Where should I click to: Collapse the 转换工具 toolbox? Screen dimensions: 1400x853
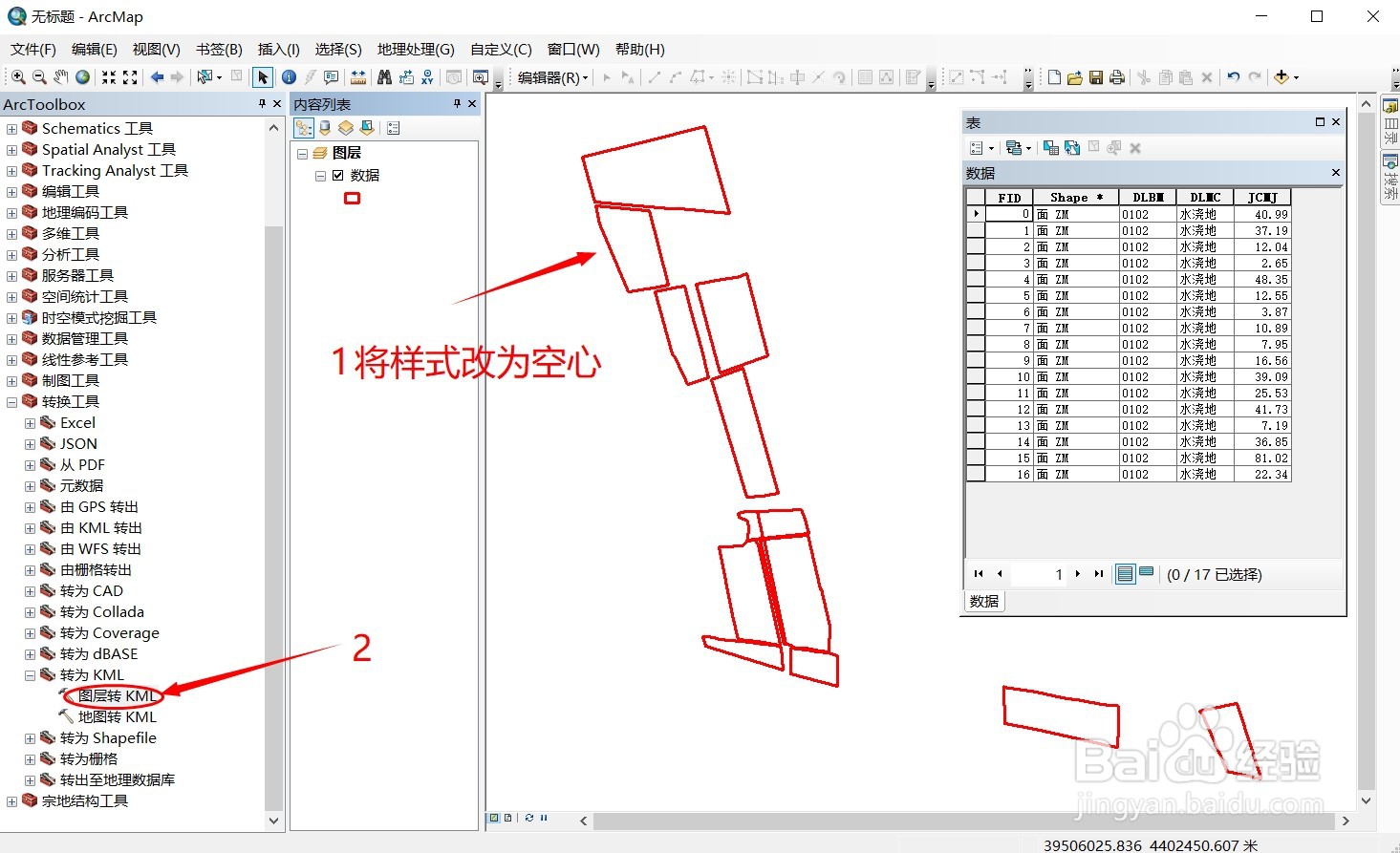point(10,401)
